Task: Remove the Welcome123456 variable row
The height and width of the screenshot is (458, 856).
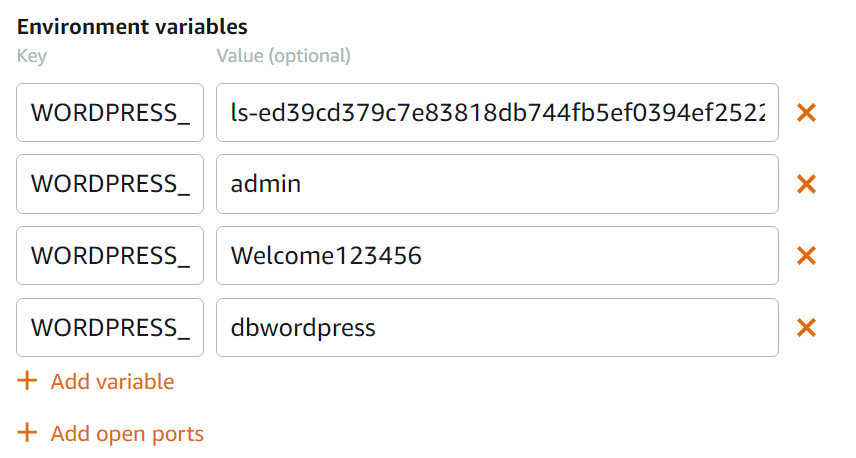Action: click(806, 256)
